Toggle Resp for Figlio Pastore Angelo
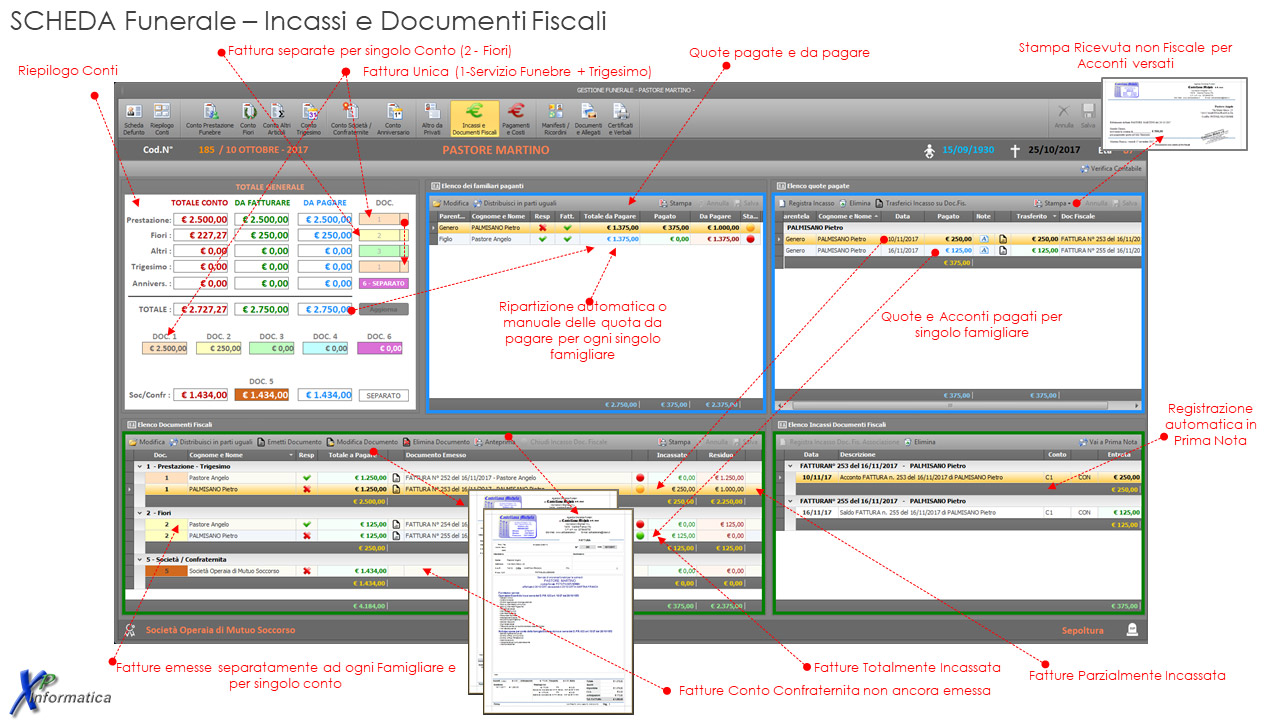1280x720 pixels. click(542, 240)
